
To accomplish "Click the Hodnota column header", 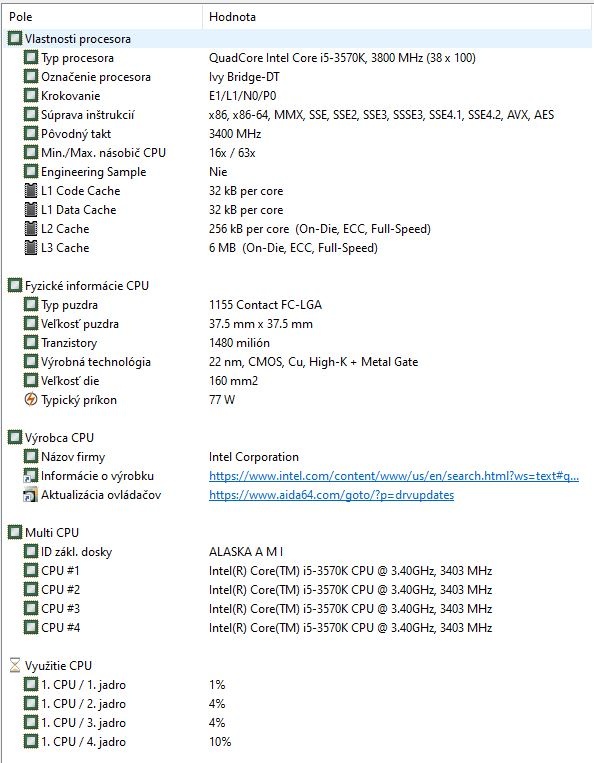I will [397, 17].
